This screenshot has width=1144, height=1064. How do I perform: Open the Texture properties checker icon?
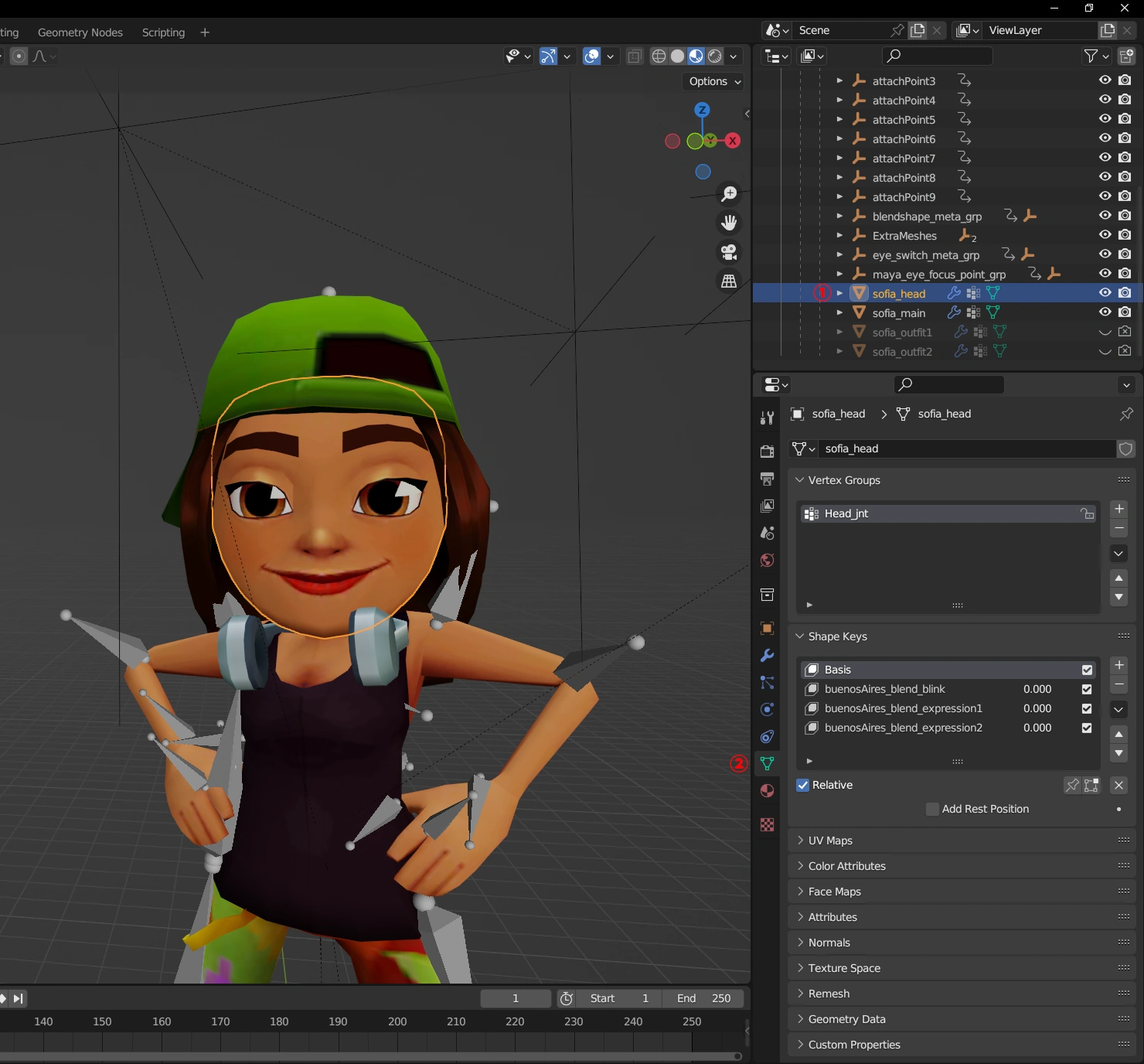[x=767, y=825]
